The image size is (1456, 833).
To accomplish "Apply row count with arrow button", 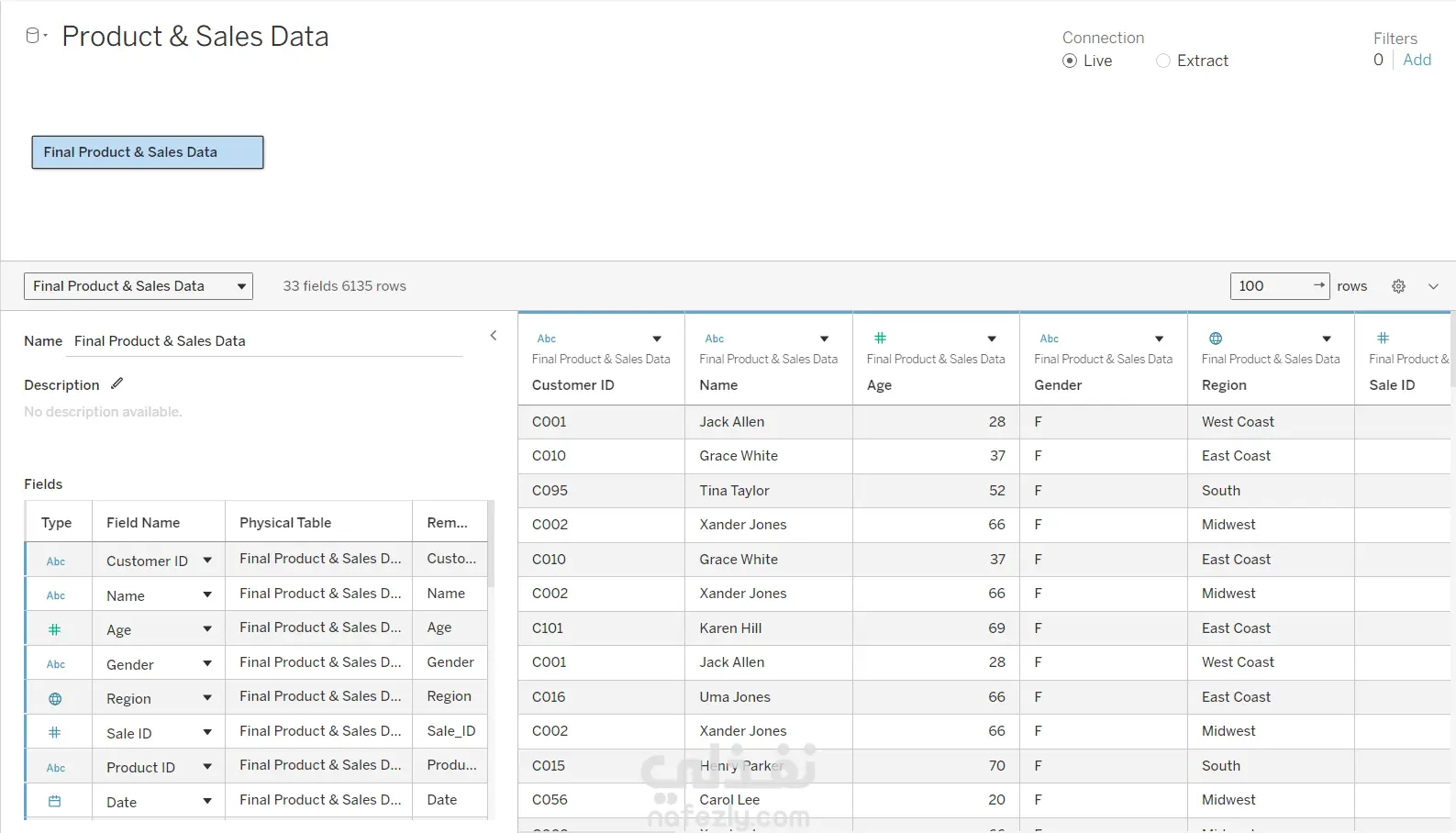I will click(x=1318, y=285).
